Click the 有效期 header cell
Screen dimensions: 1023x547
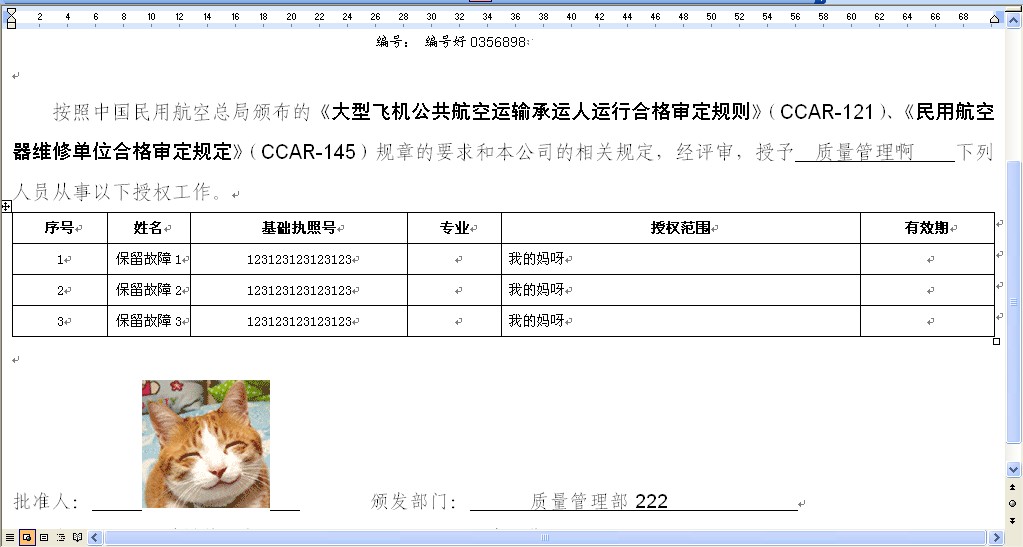[927, 228]
